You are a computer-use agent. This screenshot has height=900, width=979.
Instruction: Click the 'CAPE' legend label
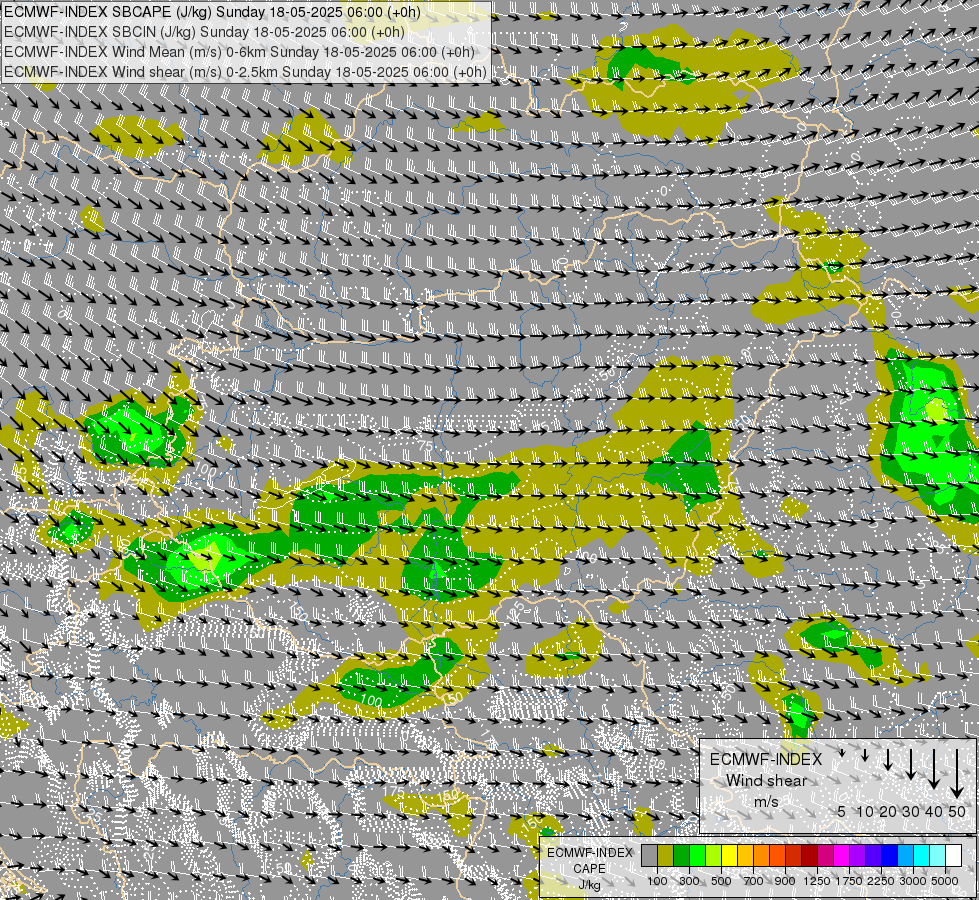tap(589, 869)
